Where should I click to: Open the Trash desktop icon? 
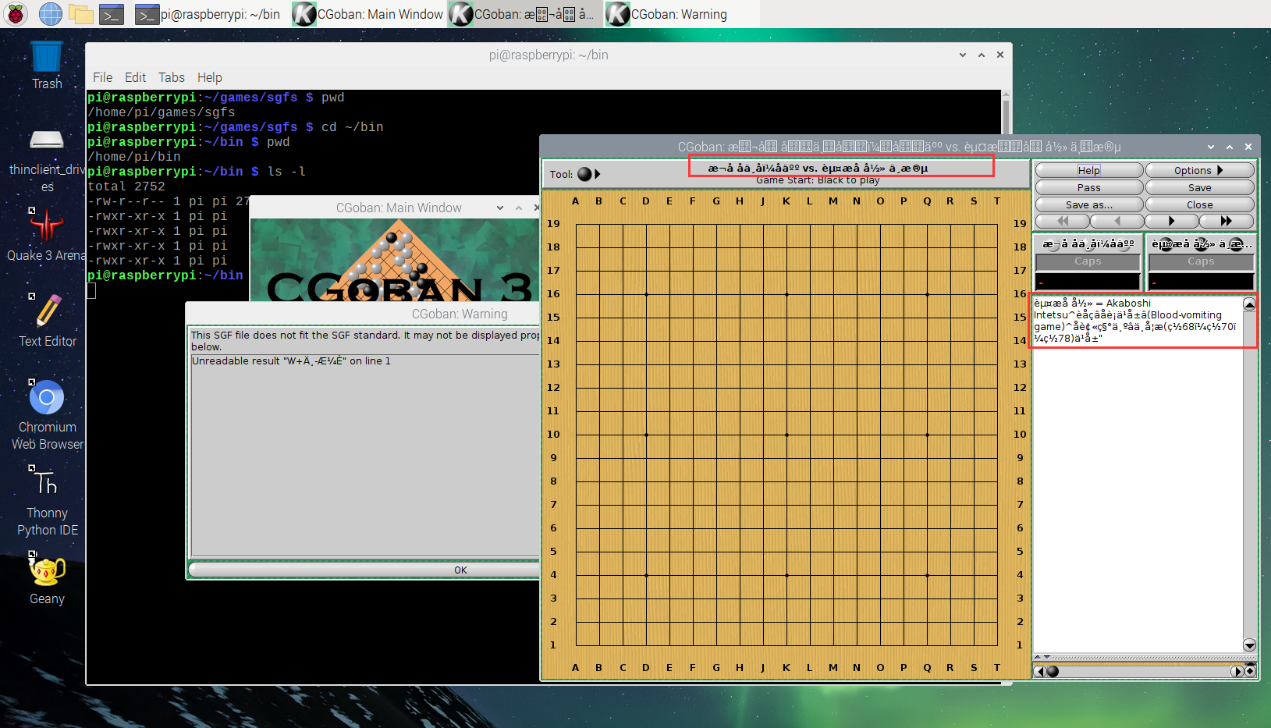47,64
